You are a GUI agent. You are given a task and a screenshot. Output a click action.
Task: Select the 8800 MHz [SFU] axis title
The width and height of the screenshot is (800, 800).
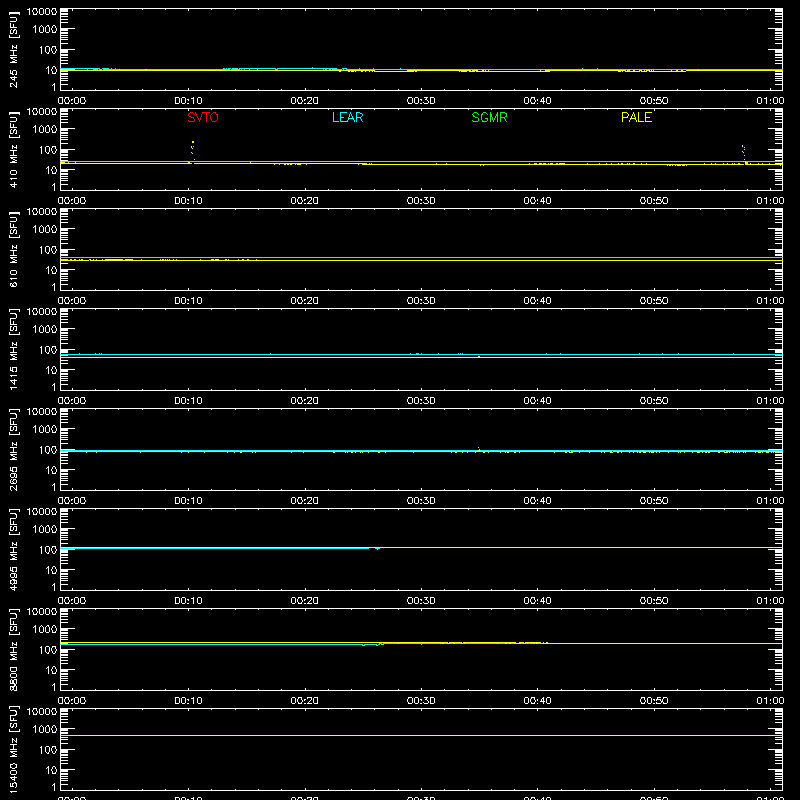pos(14,649)
